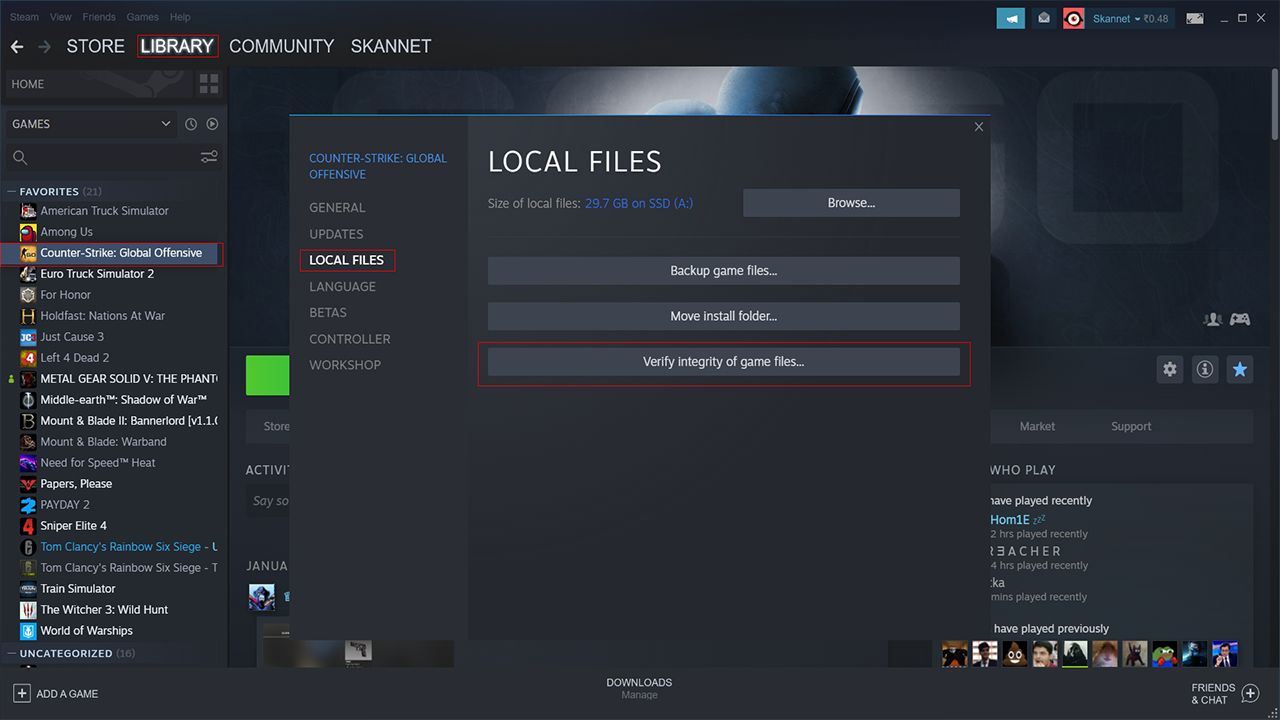
Task: Open the Skannet account dropdown
Action: click(x=1116, y=18)
